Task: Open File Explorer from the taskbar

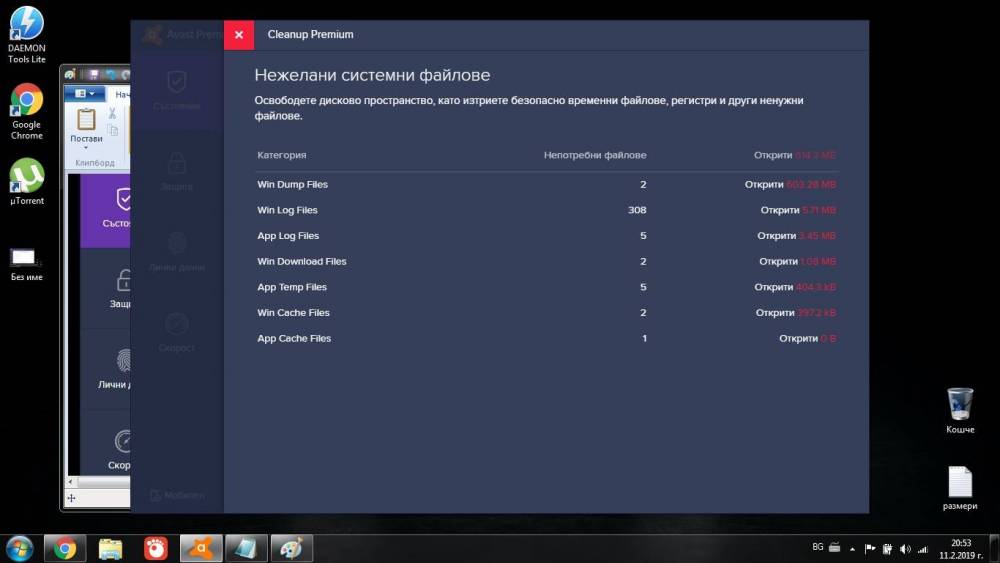Action: 110,548
